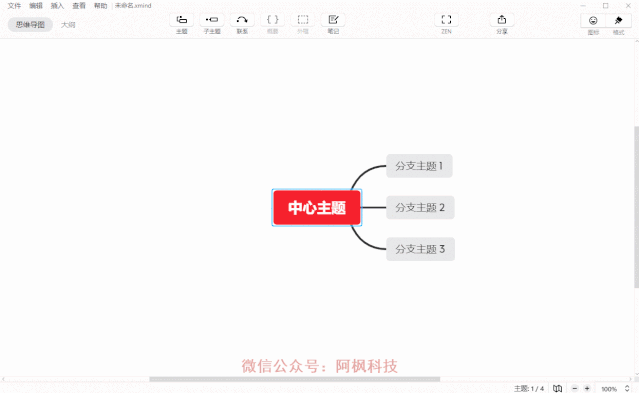Viewport: 639px width, 393px height.
Task: Click the curly-brace summary icon
Action: click(273, 20)
